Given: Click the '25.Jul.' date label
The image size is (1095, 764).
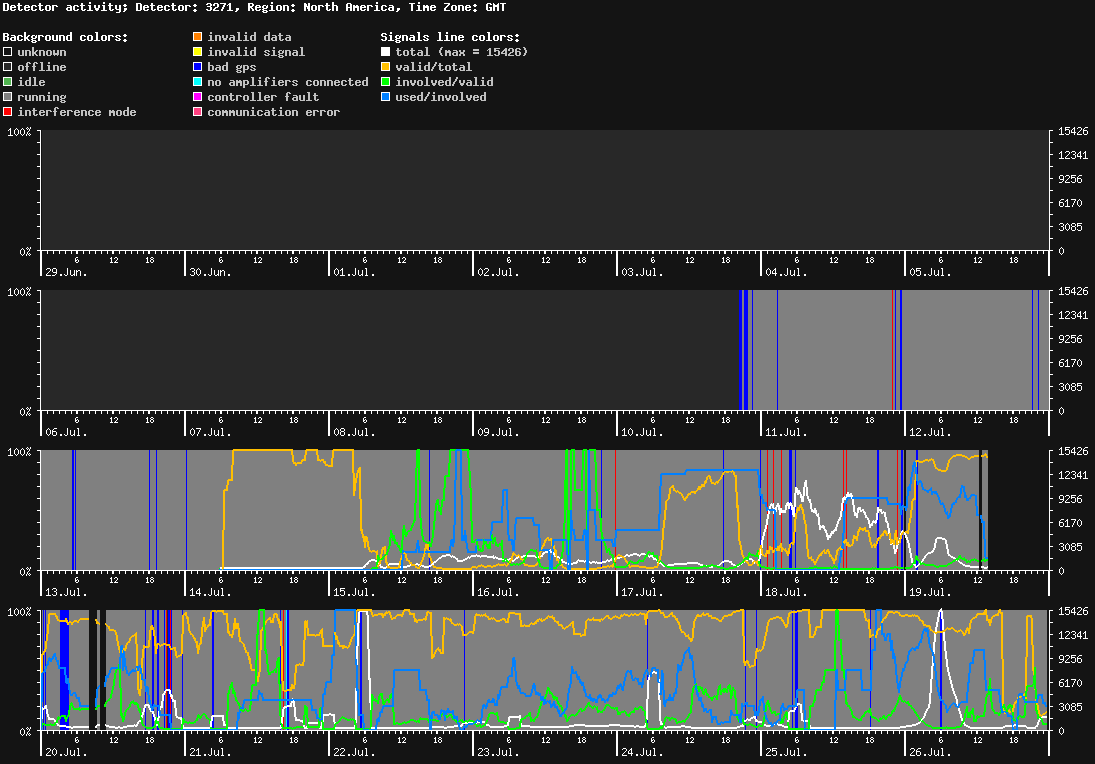Looking at the screenshot, I should pyautogui.click(x=786, y=752).
